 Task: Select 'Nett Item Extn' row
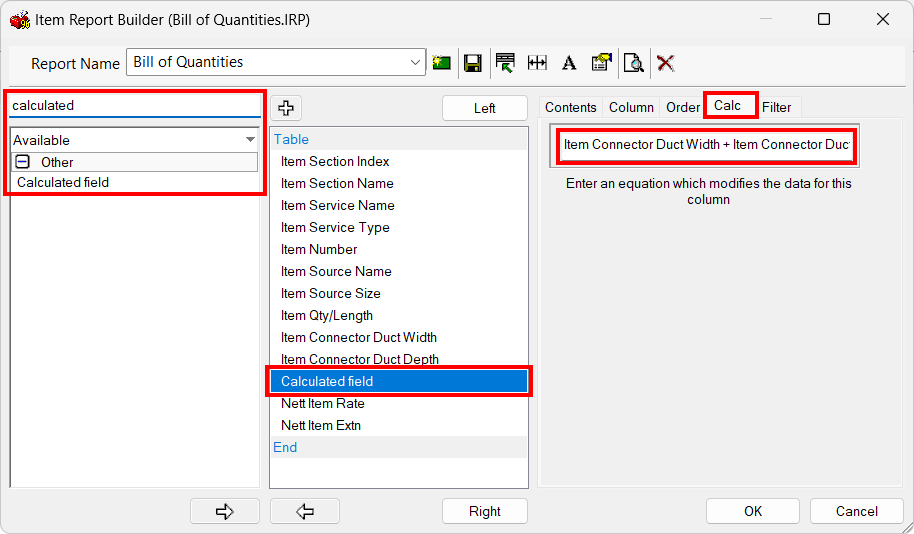point(399,426)
